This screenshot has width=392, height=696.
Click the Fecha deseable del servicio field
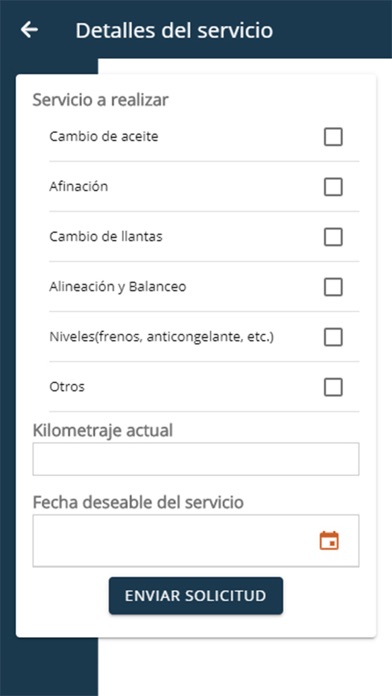[x=196, y=541]
